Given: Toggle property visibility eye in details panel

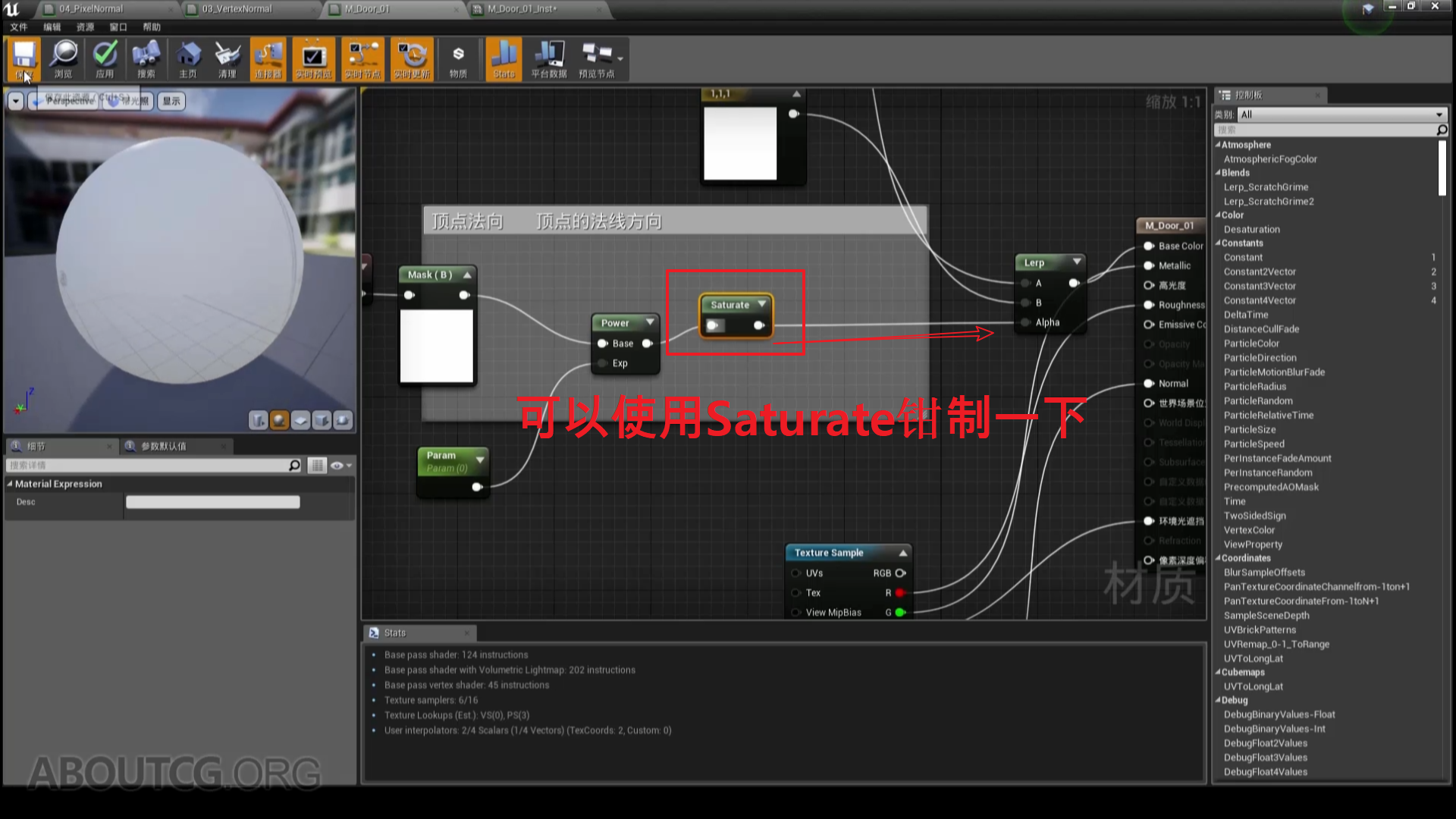Looking at the screenshot, I should point(338,465).
